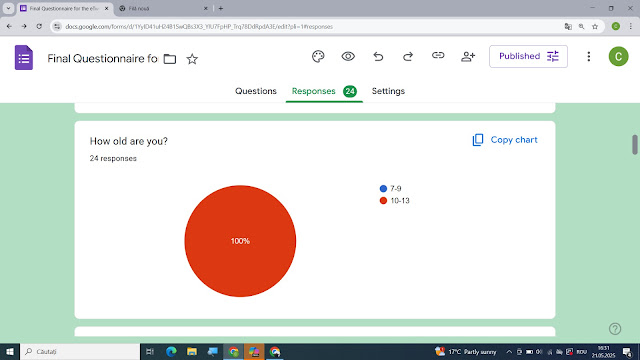
Task: Open the Published options button
Action: click(528, 56)
